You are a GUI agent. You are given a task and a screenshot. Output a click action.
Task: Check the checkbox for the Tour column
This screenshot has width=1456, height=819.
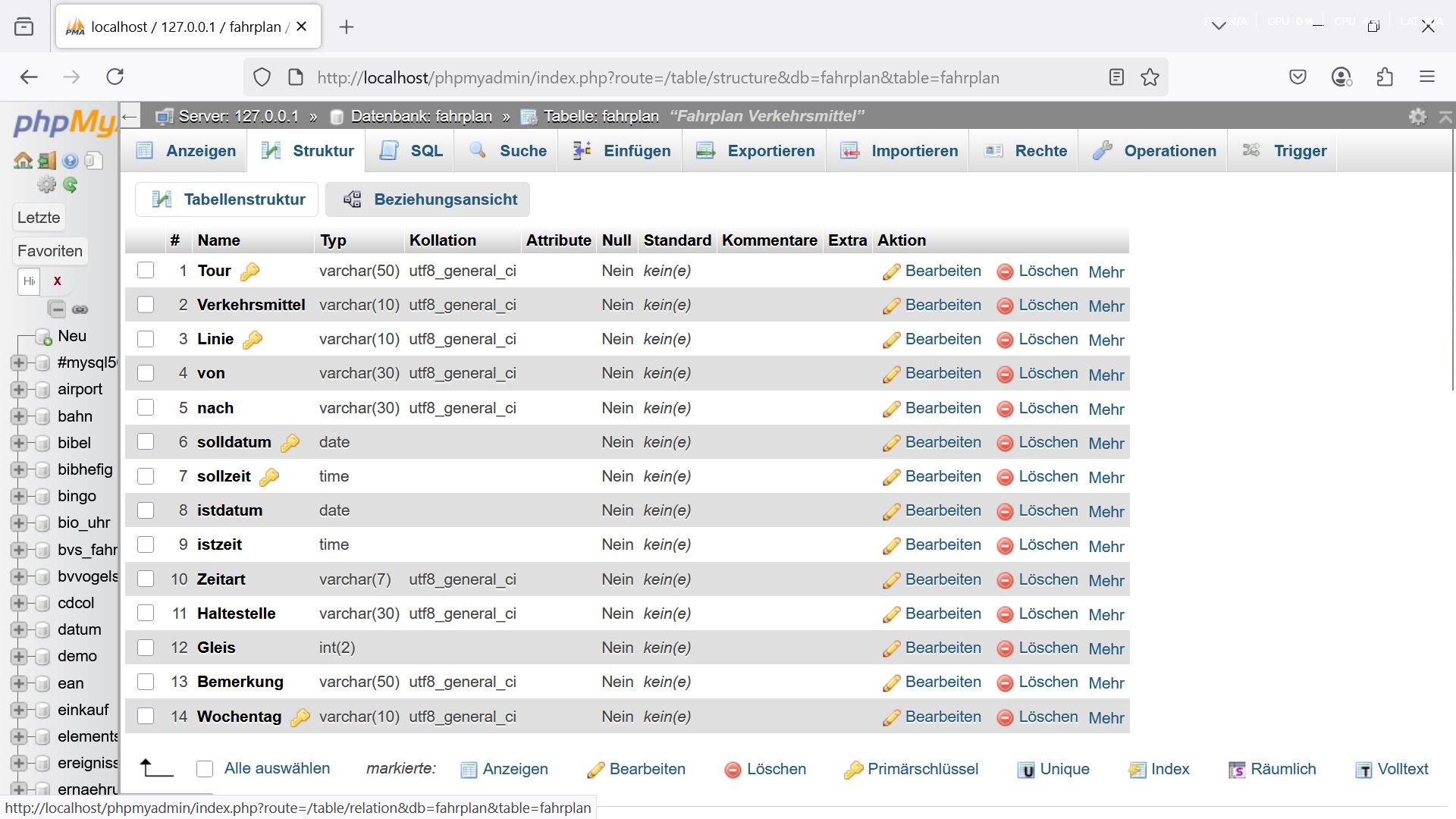[146, 271]
